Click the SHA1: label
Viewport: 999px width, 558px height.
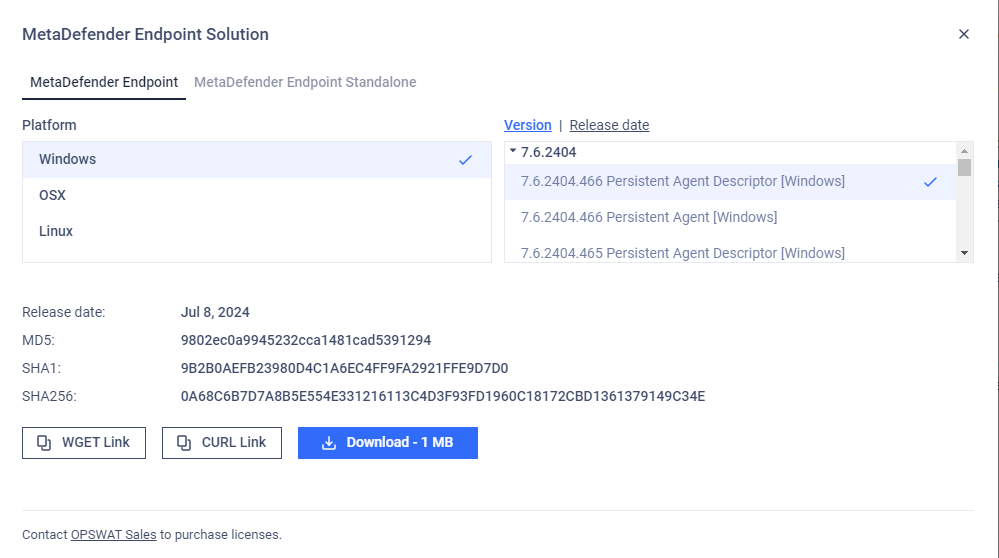(x=41, y=368)
